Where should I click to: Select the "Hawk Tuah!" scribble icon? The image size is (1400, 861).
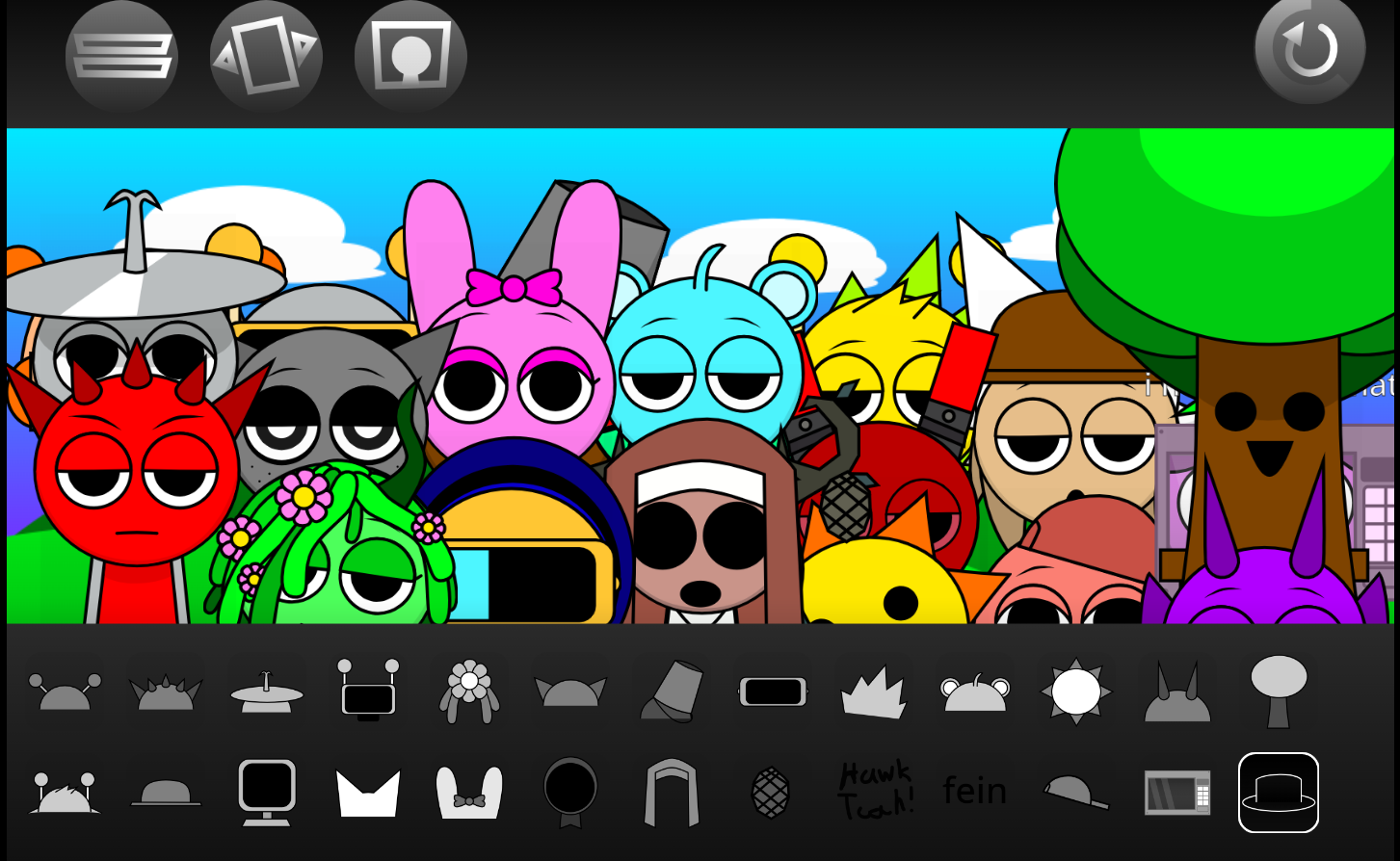click(x=875, y=791)
